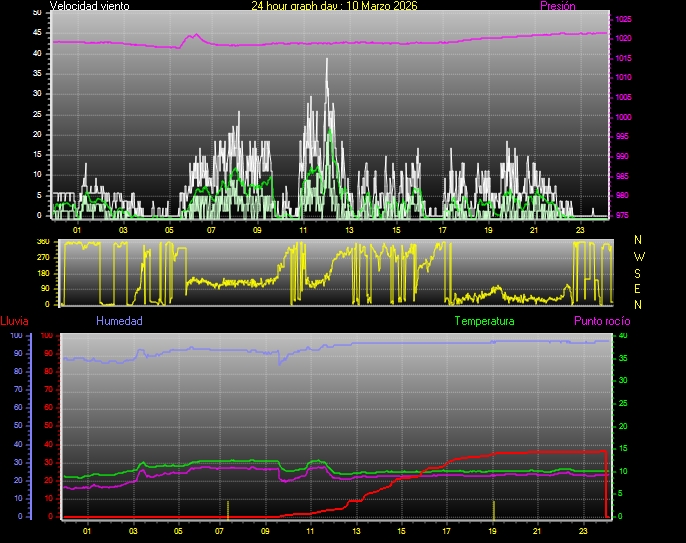Click the 360 wind direction axis value
This screenshot has height=543, width=686.
tap(42, 242)
